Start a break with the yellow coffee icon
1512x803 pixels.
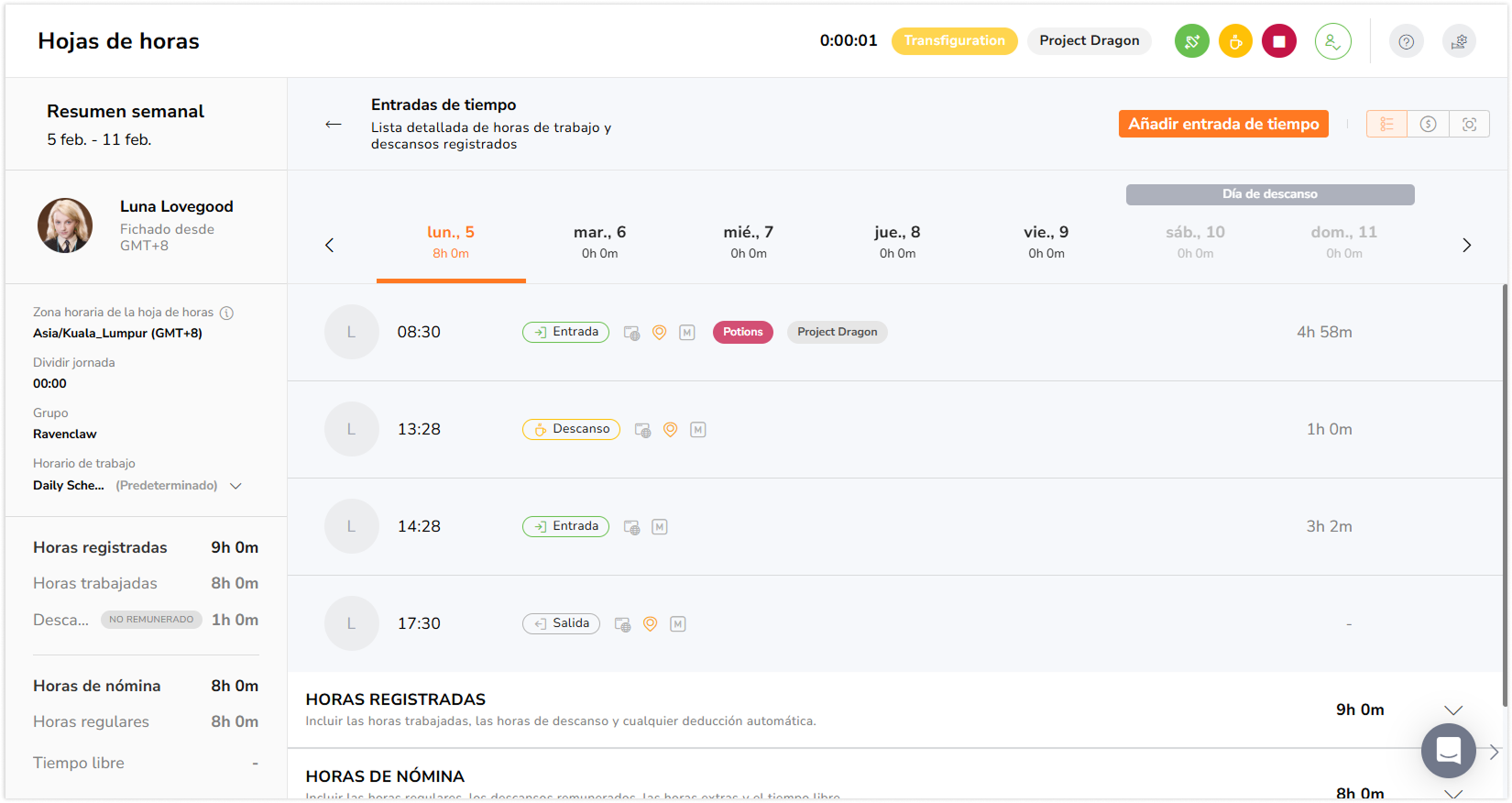(x=1235, y=41)
